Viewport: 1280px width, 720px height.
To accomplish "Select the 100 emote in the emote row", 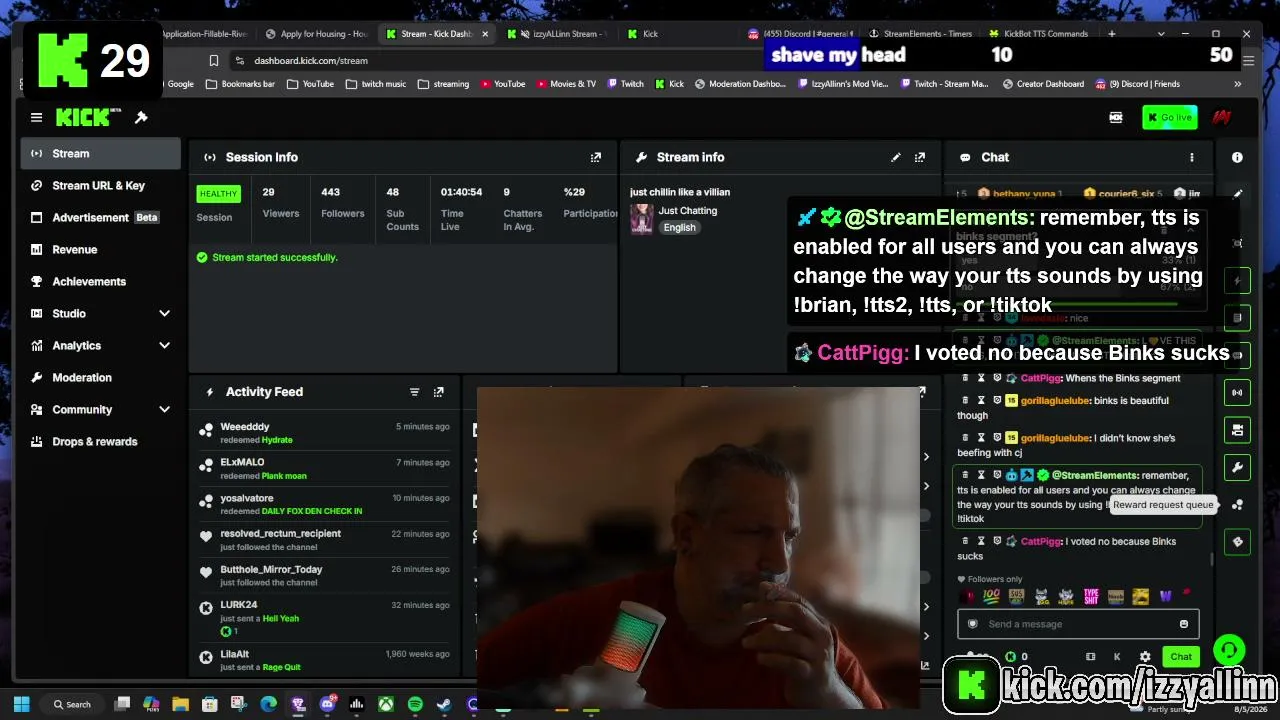I will click(x=992, y=597).
